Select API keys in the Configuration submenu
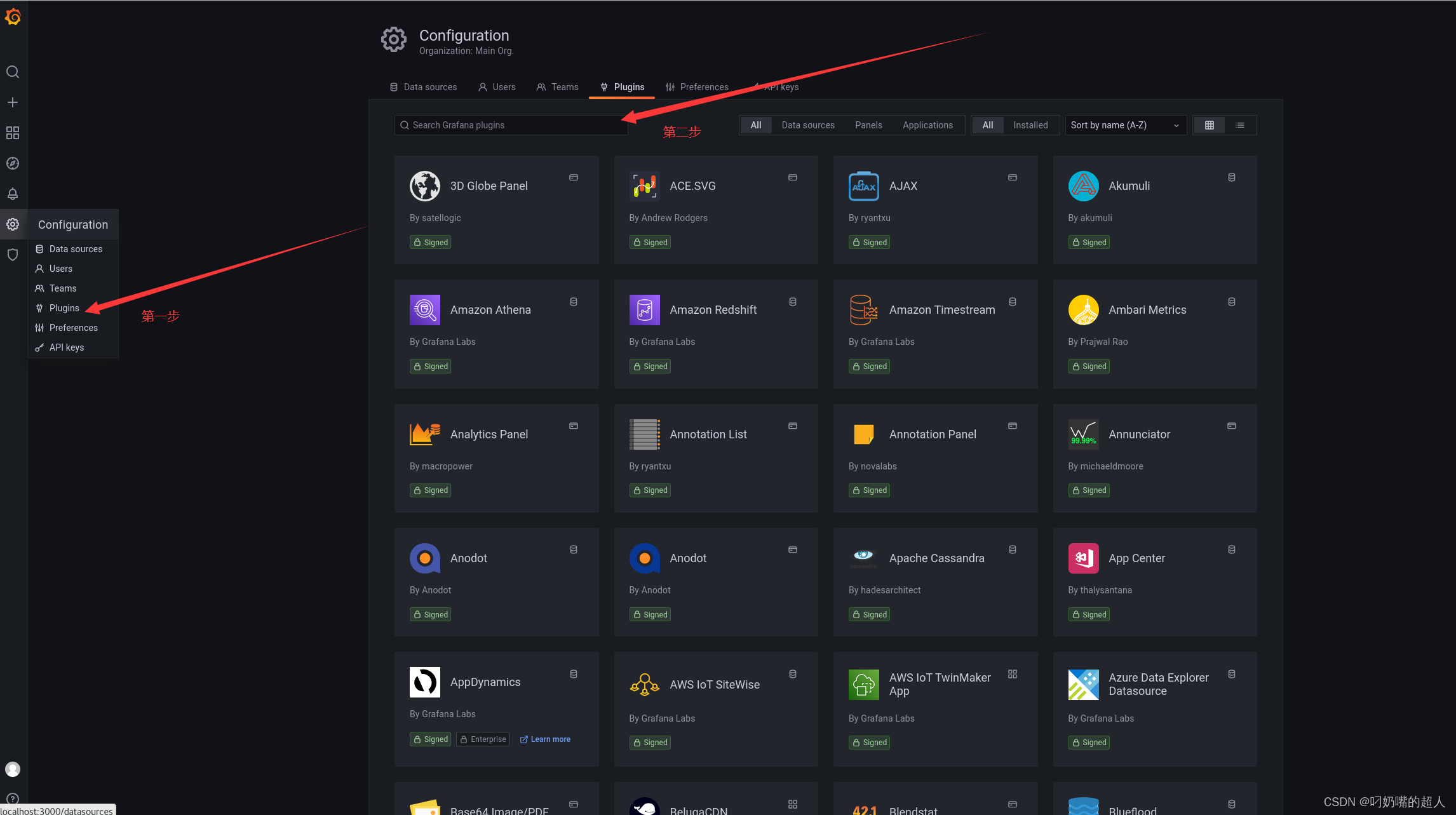Screen dimensions: 1456x815 tap(65, 347)
